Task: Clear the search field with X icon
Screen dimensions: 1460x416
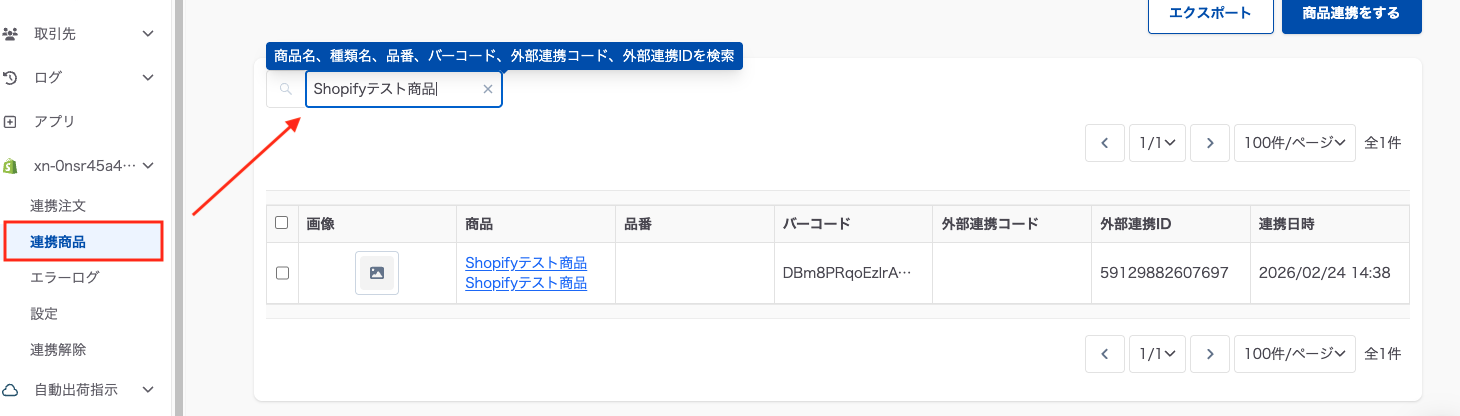Action: tap(488, 89)
